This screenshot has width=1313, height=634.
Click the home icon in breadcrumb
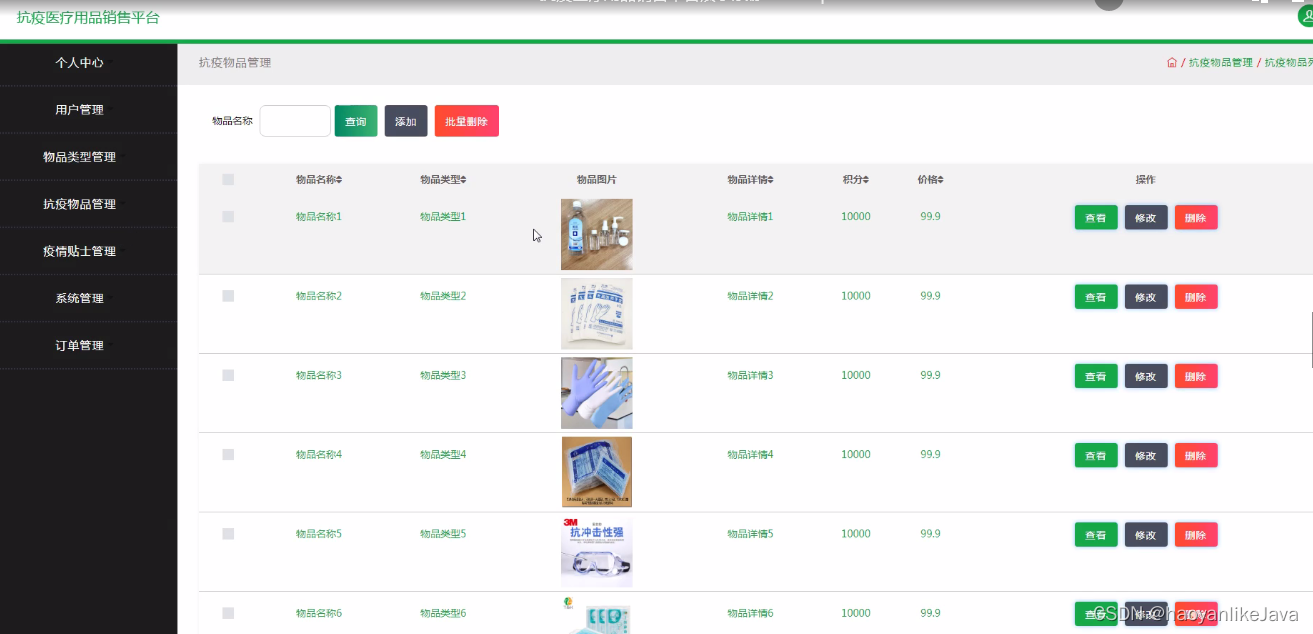pos(1172,62)
